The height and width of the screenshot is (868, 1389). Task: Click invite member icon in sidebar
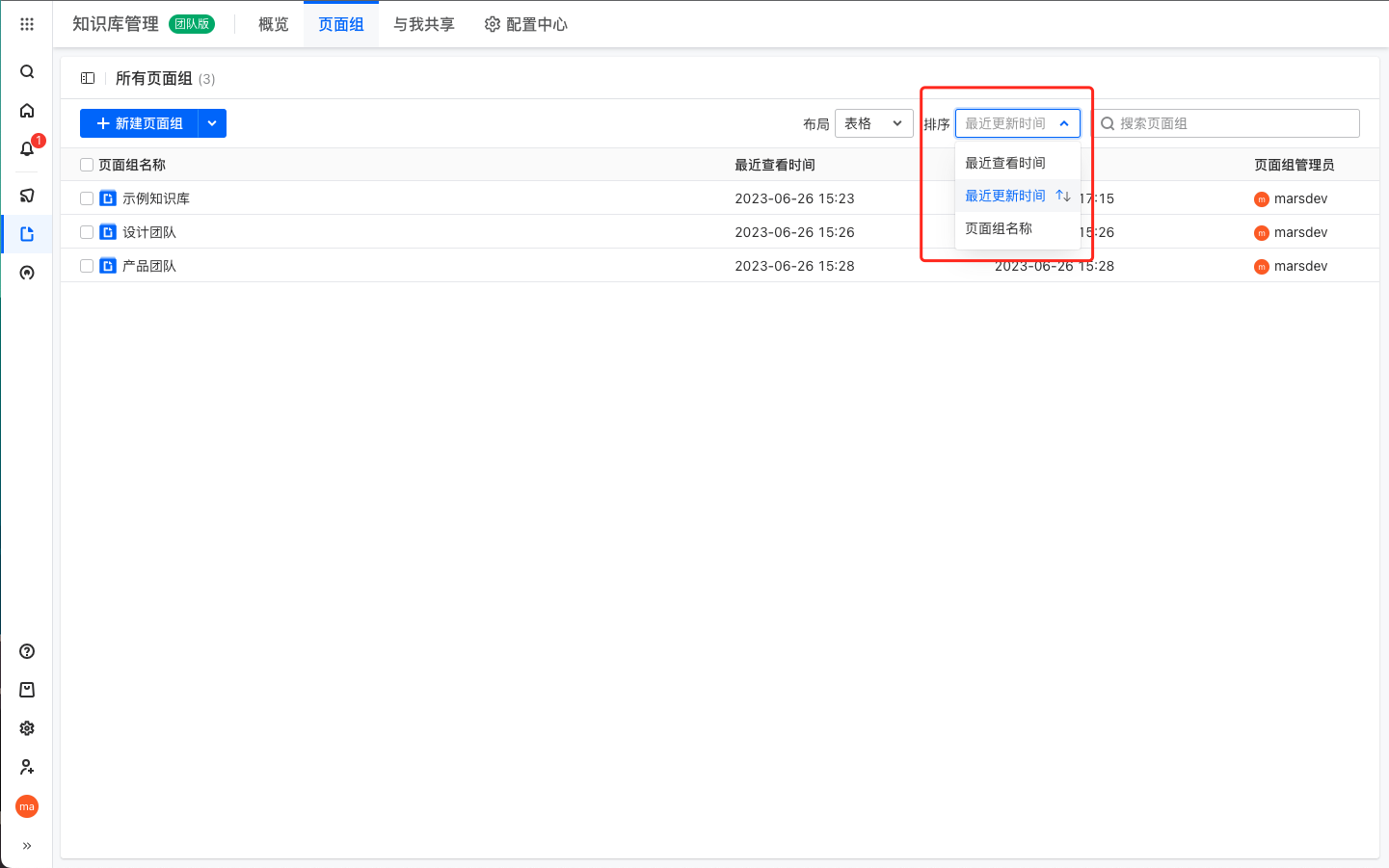click(x=27, y=767)
